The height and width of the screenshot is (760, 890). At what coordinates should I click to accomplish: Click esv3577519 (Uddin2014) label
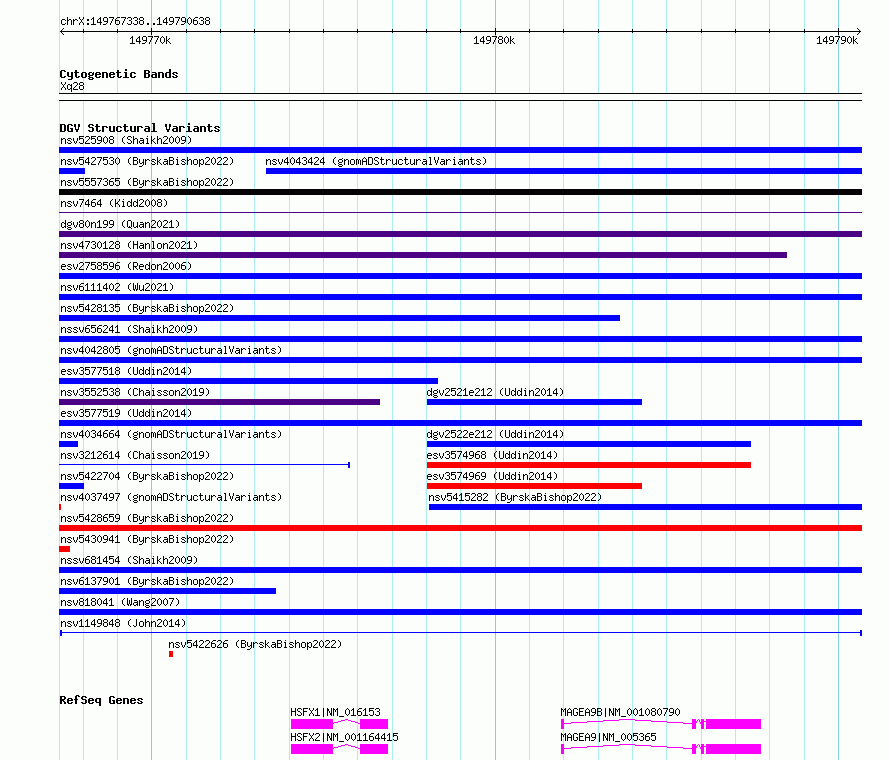tap(126, 413)
